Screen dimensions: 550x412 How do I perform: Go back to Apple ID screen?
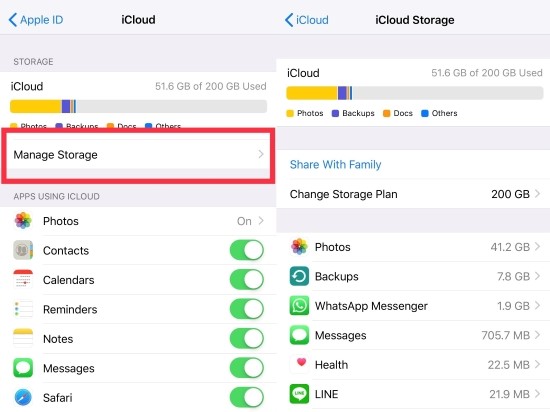pos(36,20)
